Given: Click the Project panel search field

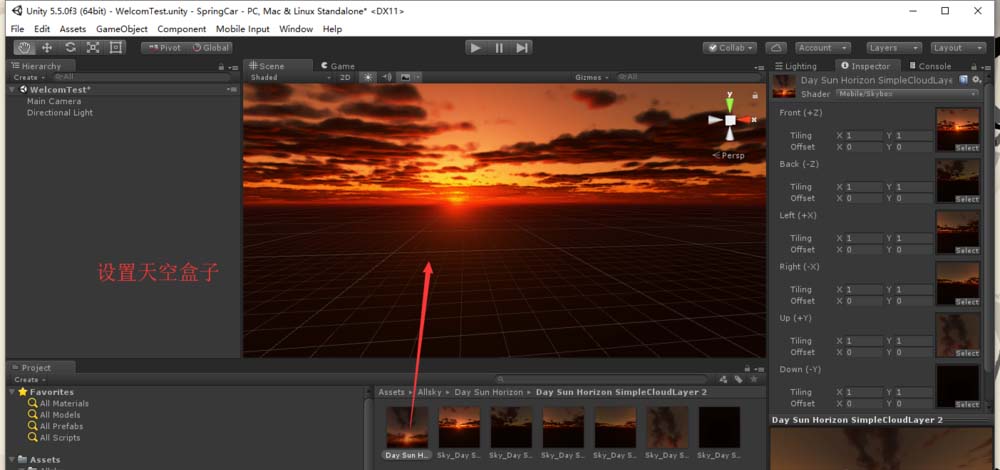Looking at the screenshot, I should pyautogui.click(x=602, y=379).
